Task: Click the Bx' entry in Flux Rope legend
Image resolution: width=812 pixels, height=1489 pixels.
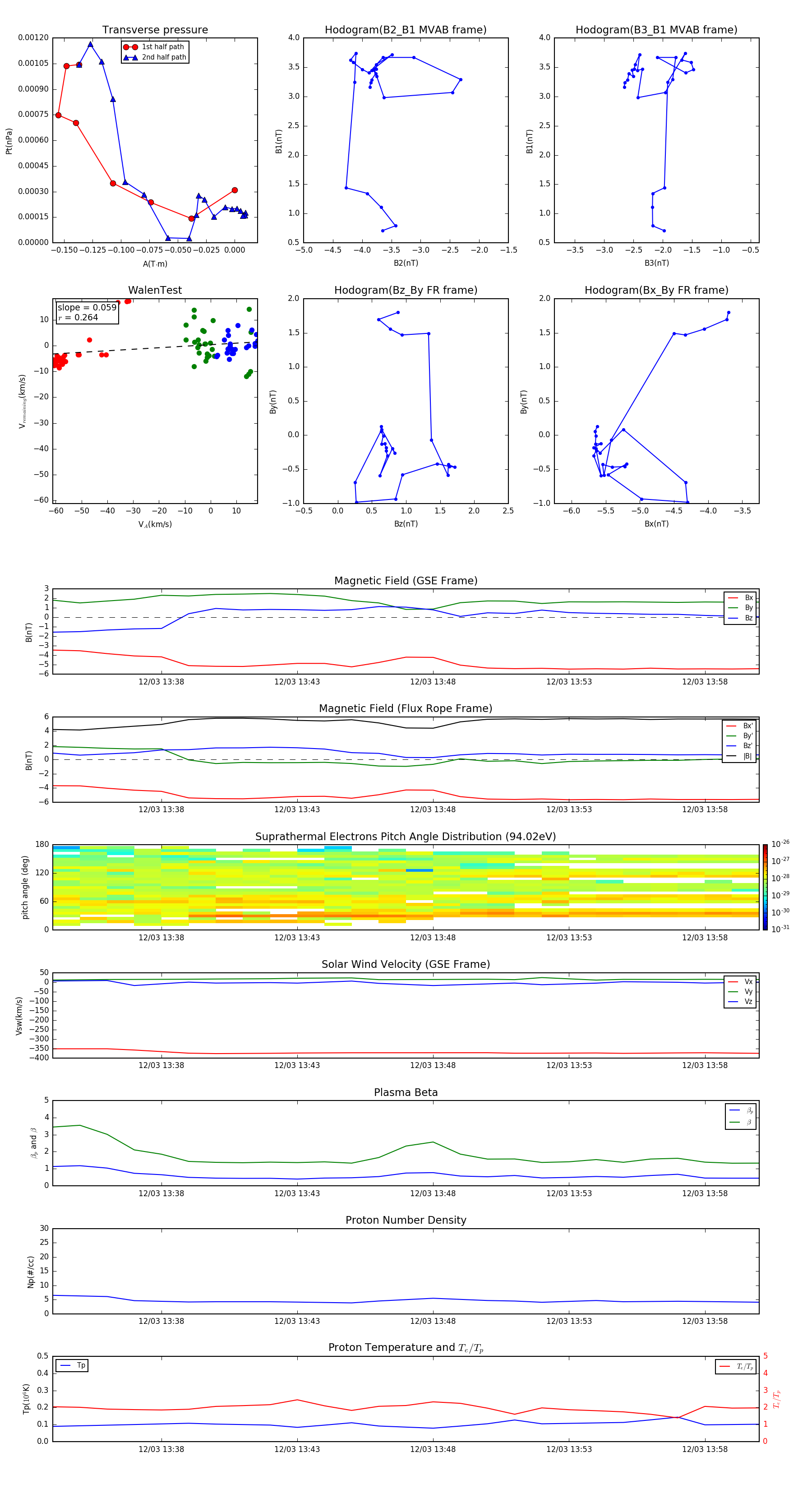Action: [739, 726]
